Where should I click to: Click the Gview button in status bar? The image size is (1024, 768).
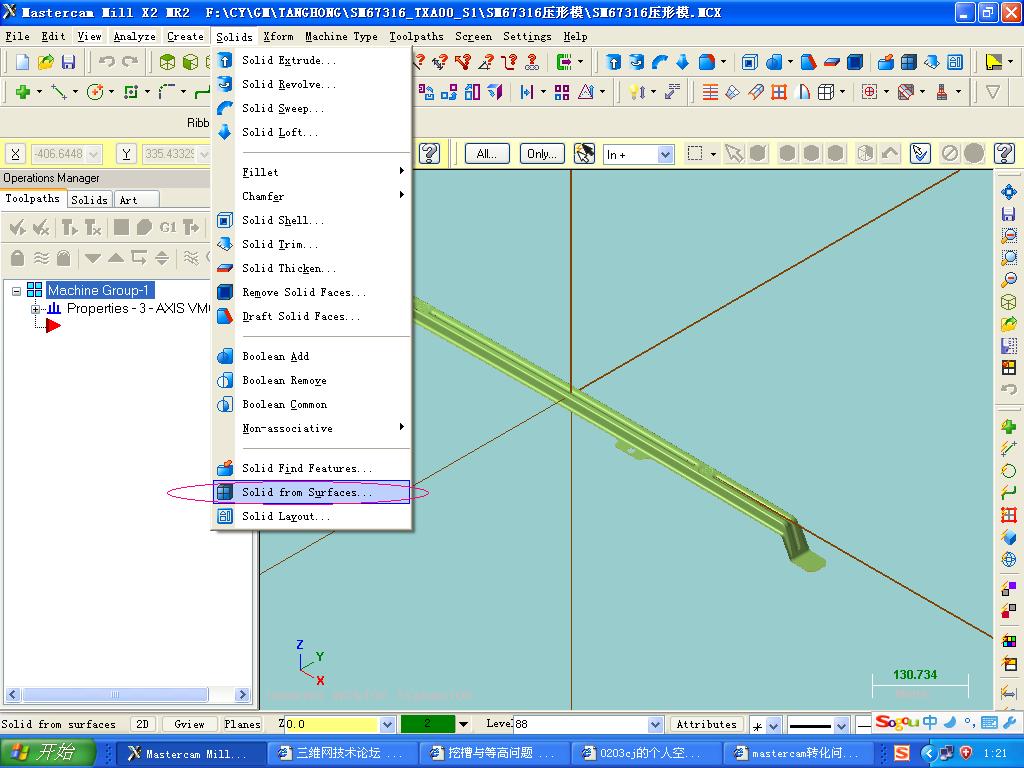pyautogui.click(x=189, y=724)
